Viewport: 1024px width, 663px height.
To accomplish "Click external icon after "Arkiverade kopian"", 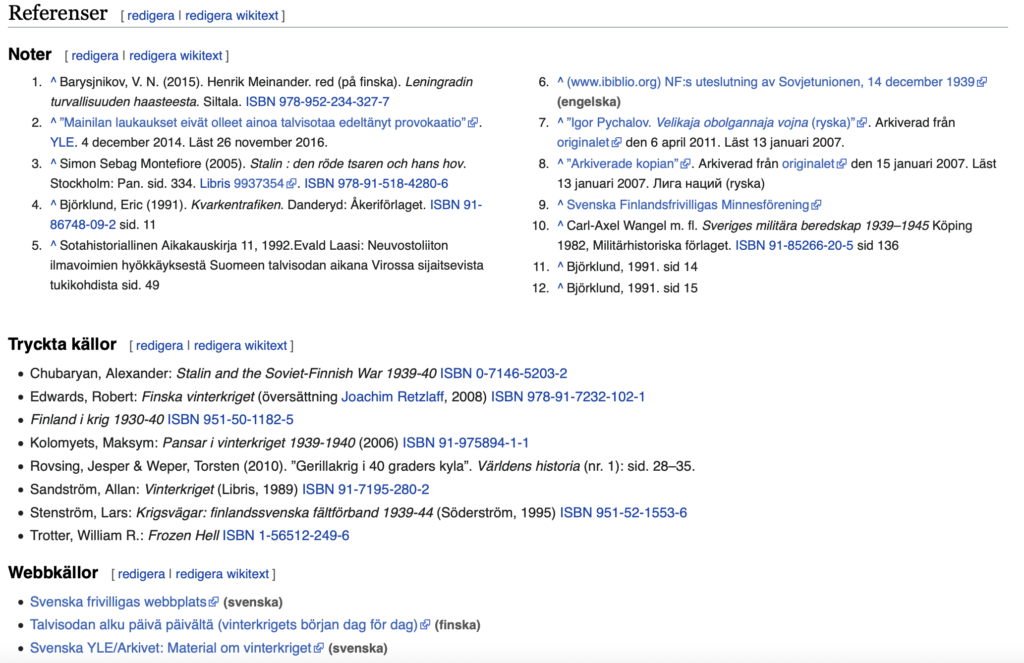I will point(686,164).
